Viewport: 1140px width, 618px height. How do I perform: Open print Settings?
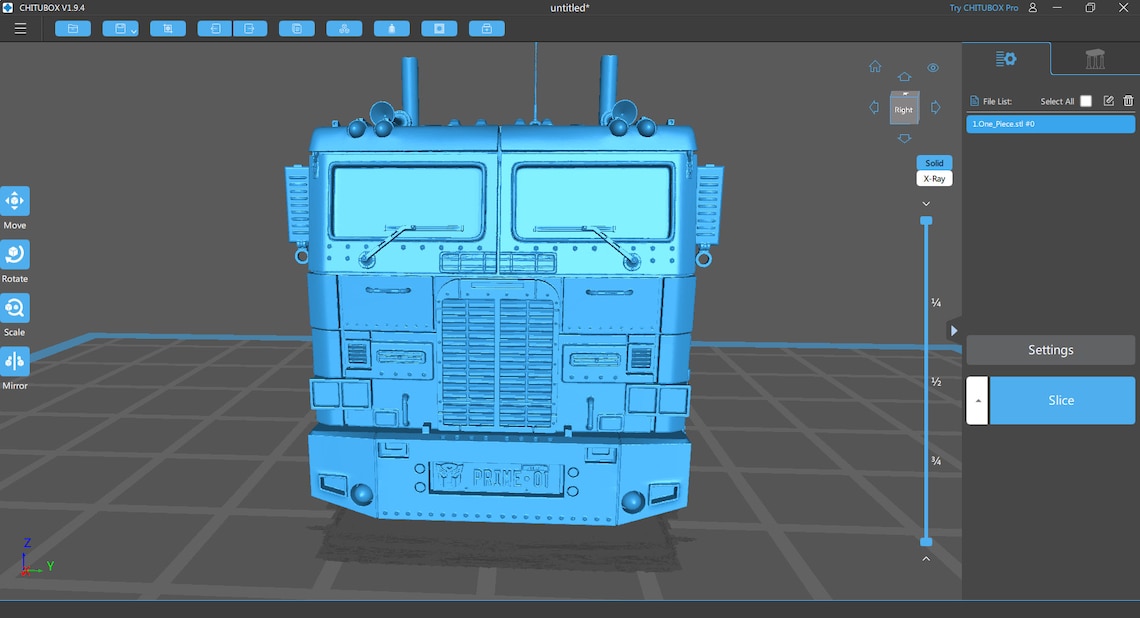[x=1050, y=350]
